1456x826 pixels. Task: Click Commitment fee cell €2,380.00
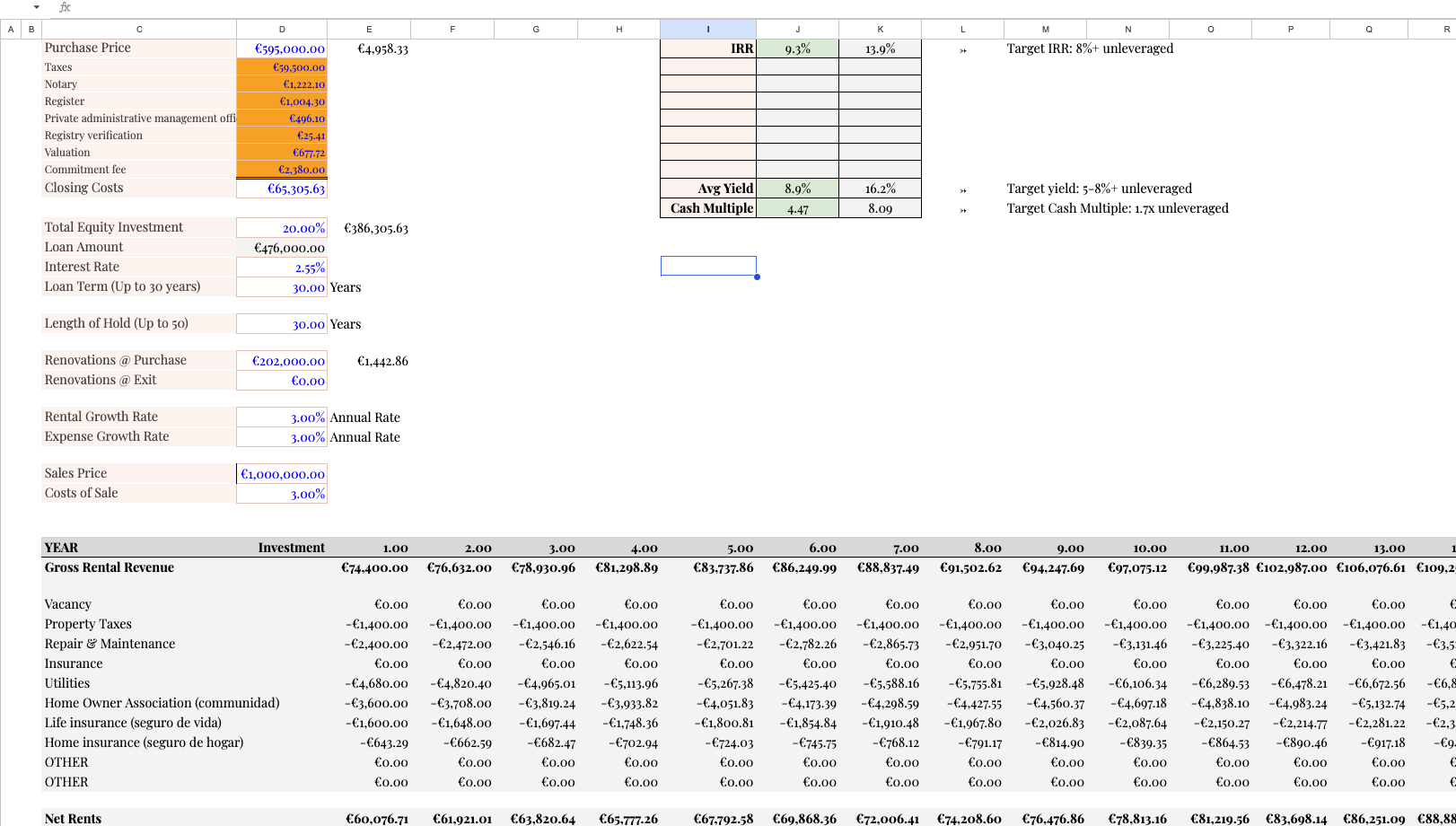(x=282, y=170)
